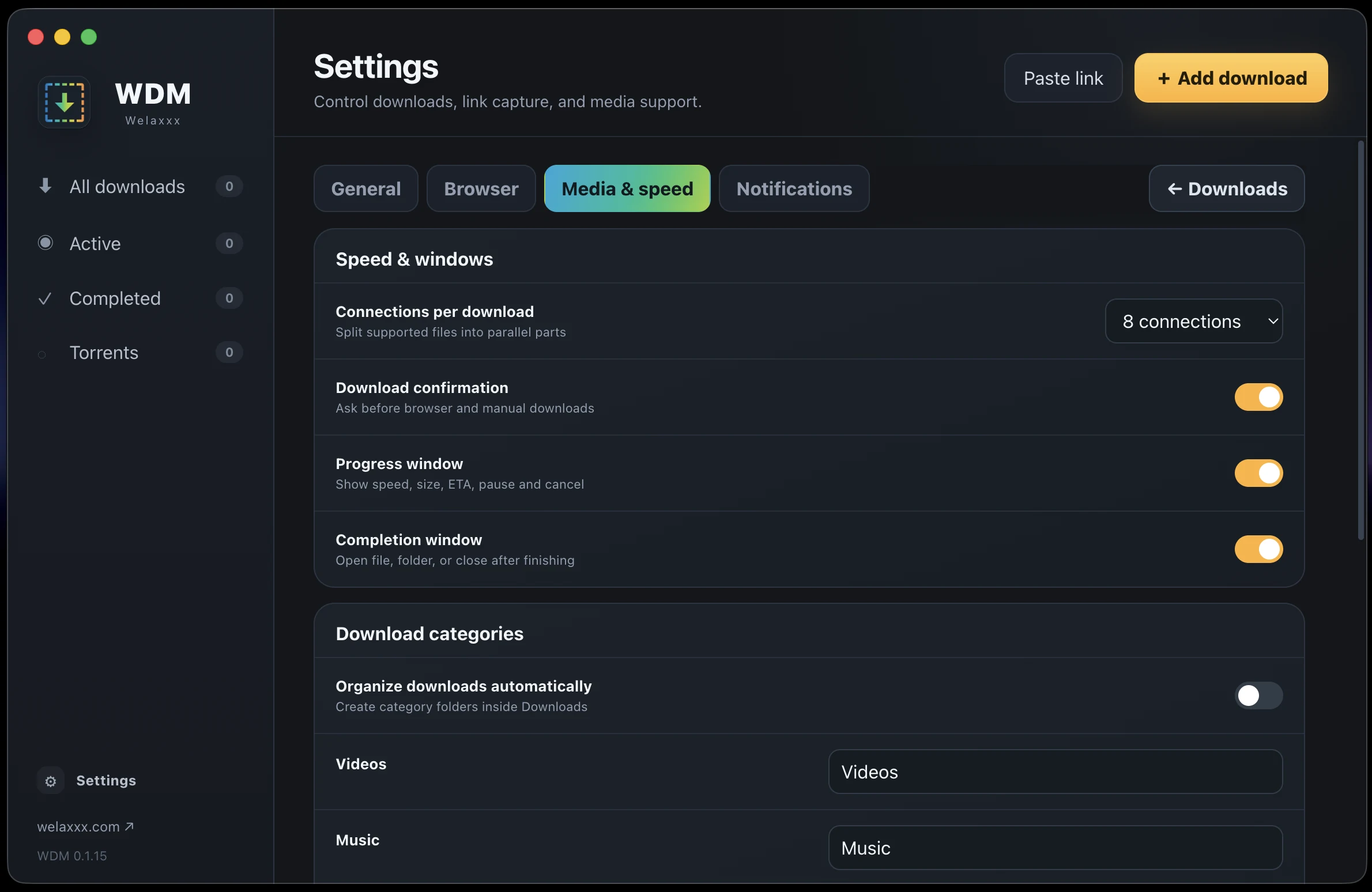This screenshot has height=892, width=1372.
Task: Toggle off the Completion window switch
Action: point(1258,549)
